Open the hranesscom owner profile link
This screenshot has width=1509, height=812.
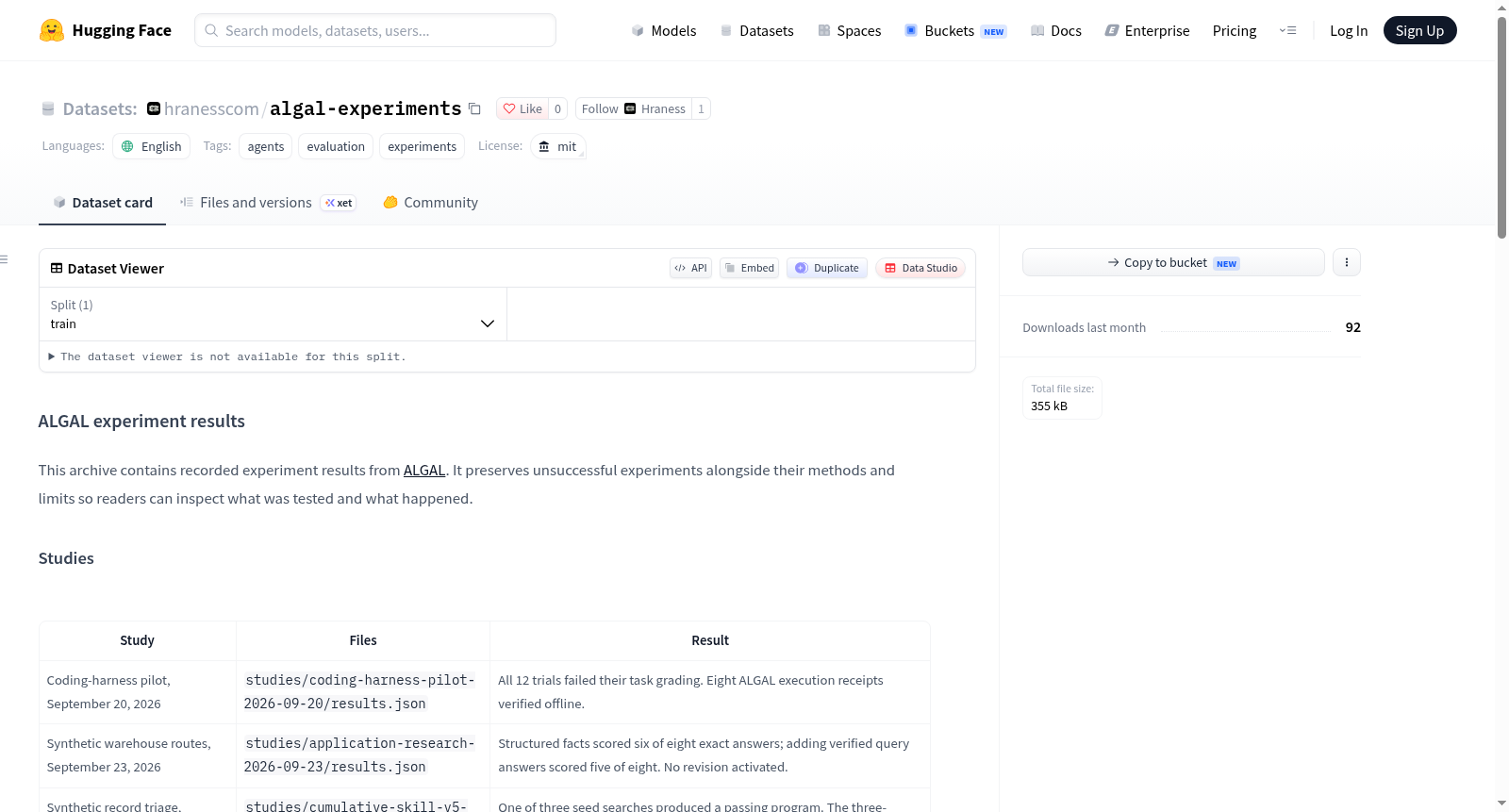[x=211, y=108]
